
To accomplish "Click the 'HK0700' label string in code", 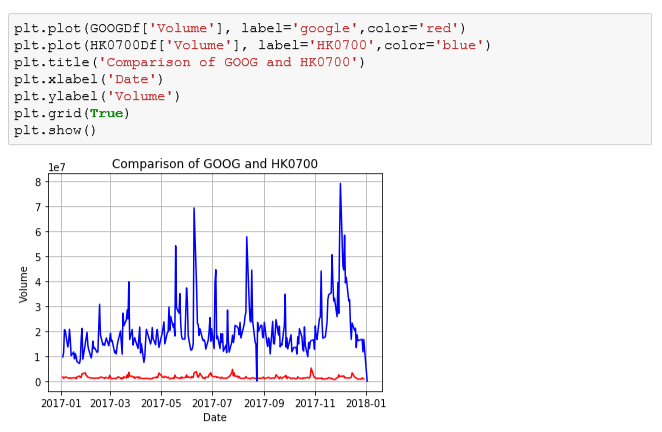I will 342,45.
